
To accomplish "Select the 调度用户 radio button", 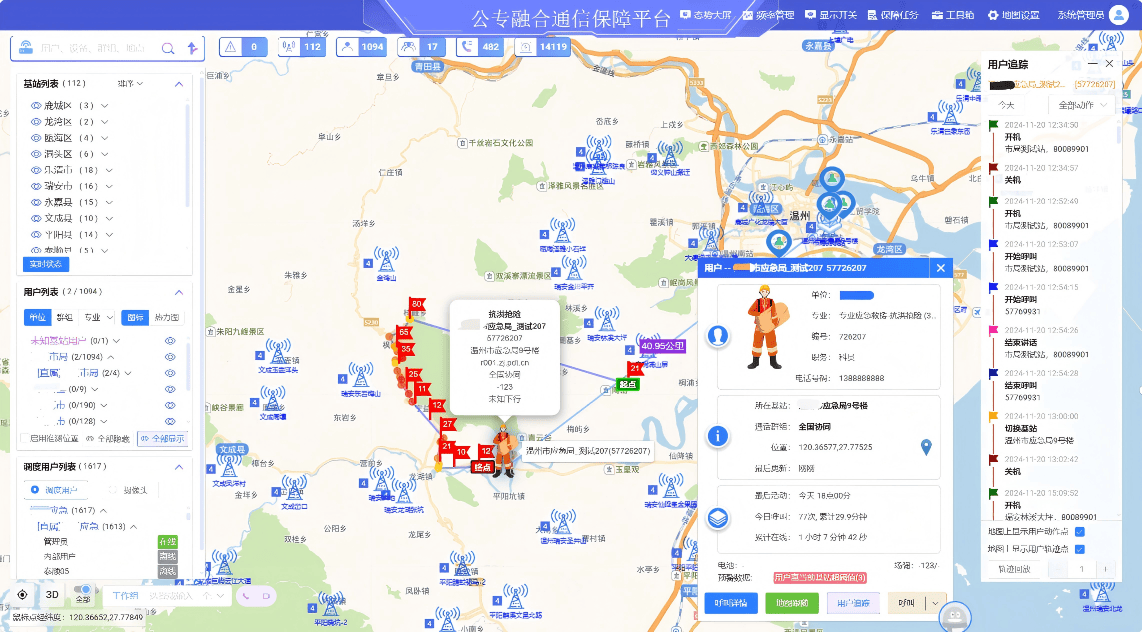I will click(x=36, y=490).
